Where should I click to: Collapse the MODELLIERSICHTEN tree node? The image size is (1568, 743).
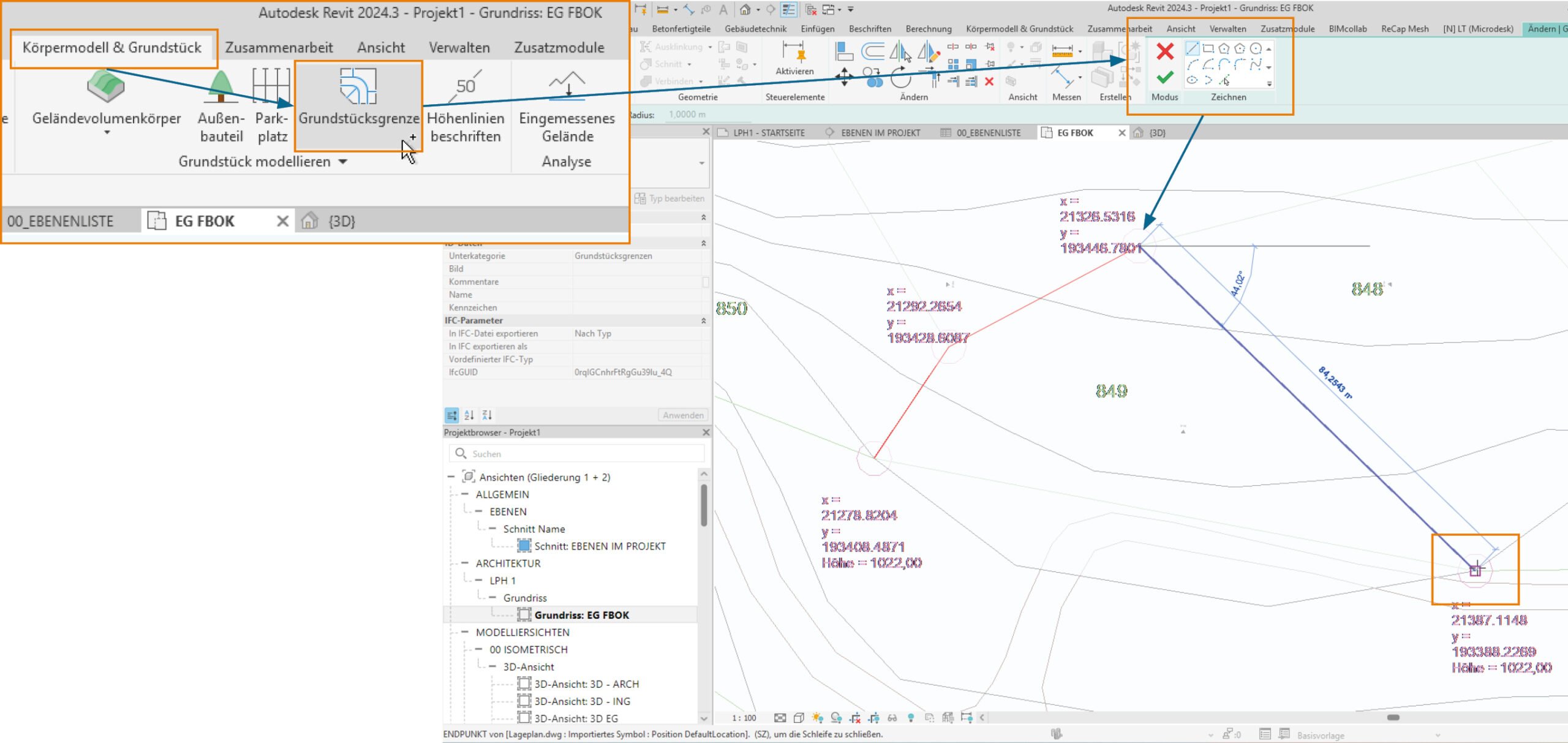[464, 632]
